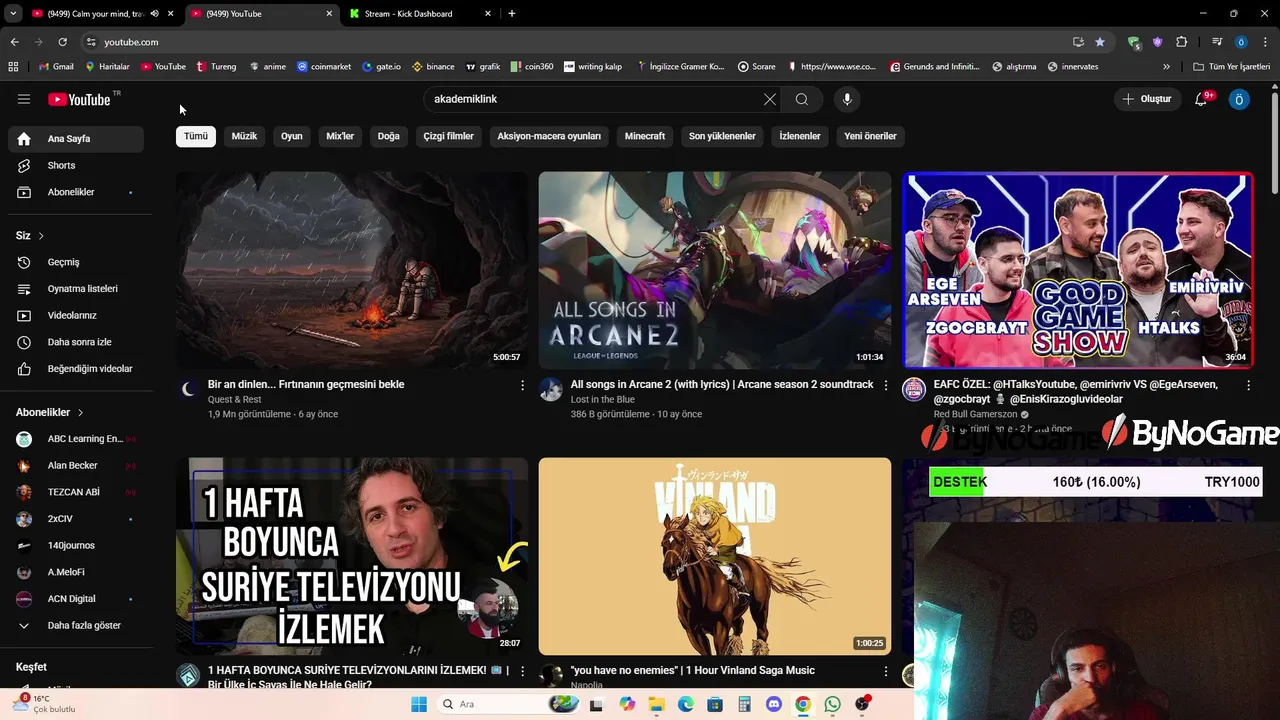Viewport: 1280px width, 720px height.
Task: Open TEZCAN ABİ subscription
Action: click(76, 492)
